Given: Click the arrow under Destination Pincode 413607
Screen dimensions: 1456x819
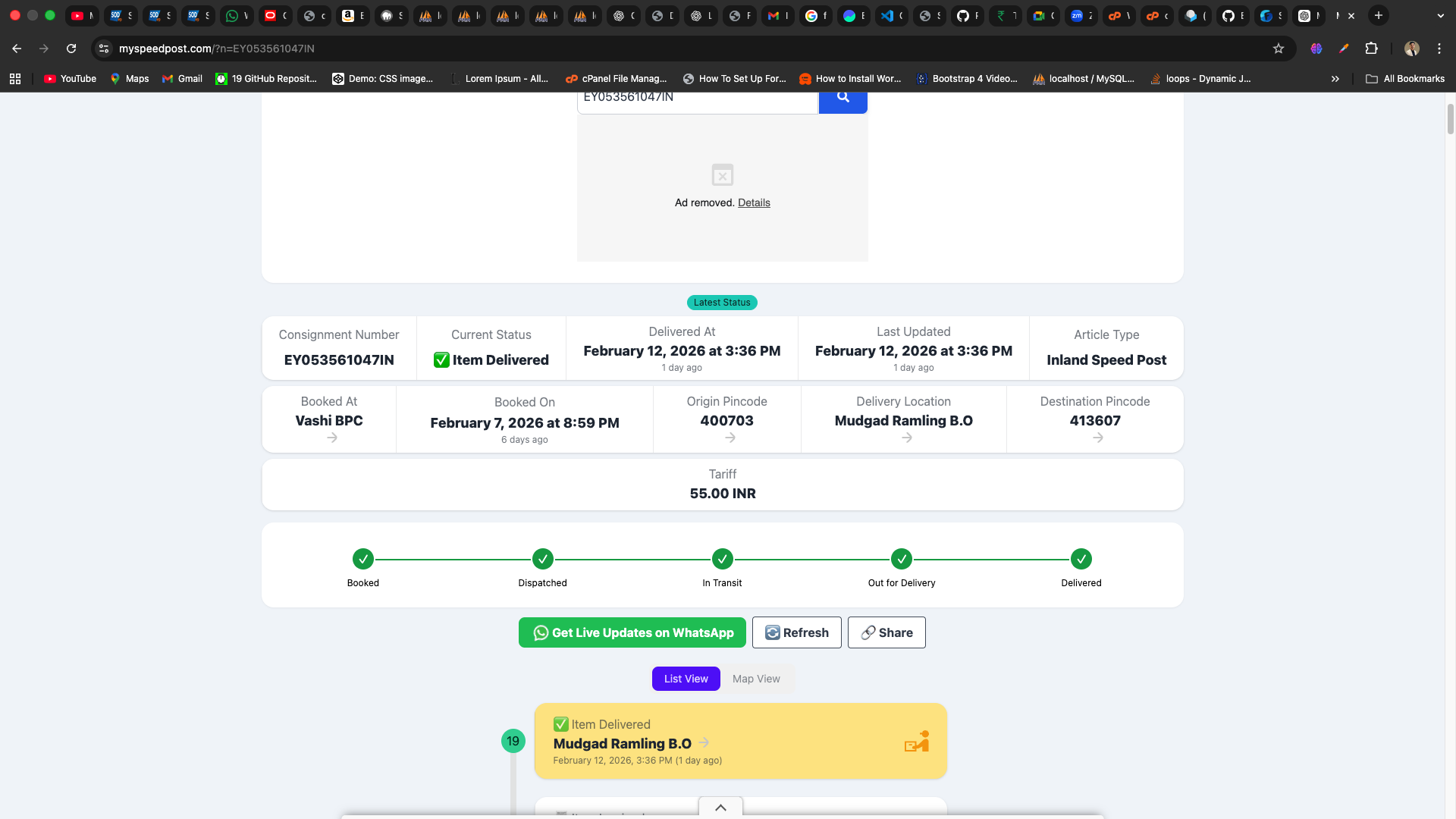Looking at the screenshot, I should coord(1097,438).
